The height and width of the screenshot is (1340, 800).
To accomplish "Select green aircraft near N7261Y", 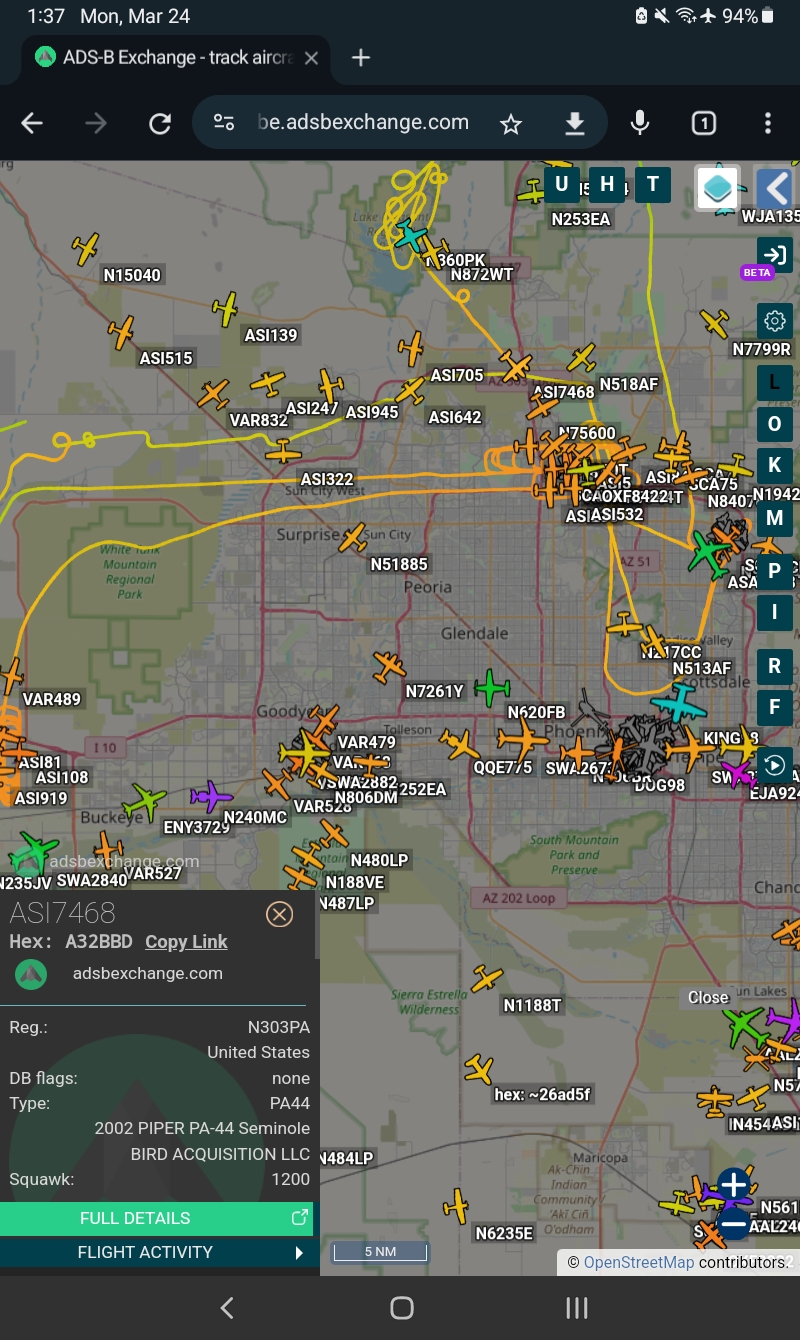I will point(492,687).
